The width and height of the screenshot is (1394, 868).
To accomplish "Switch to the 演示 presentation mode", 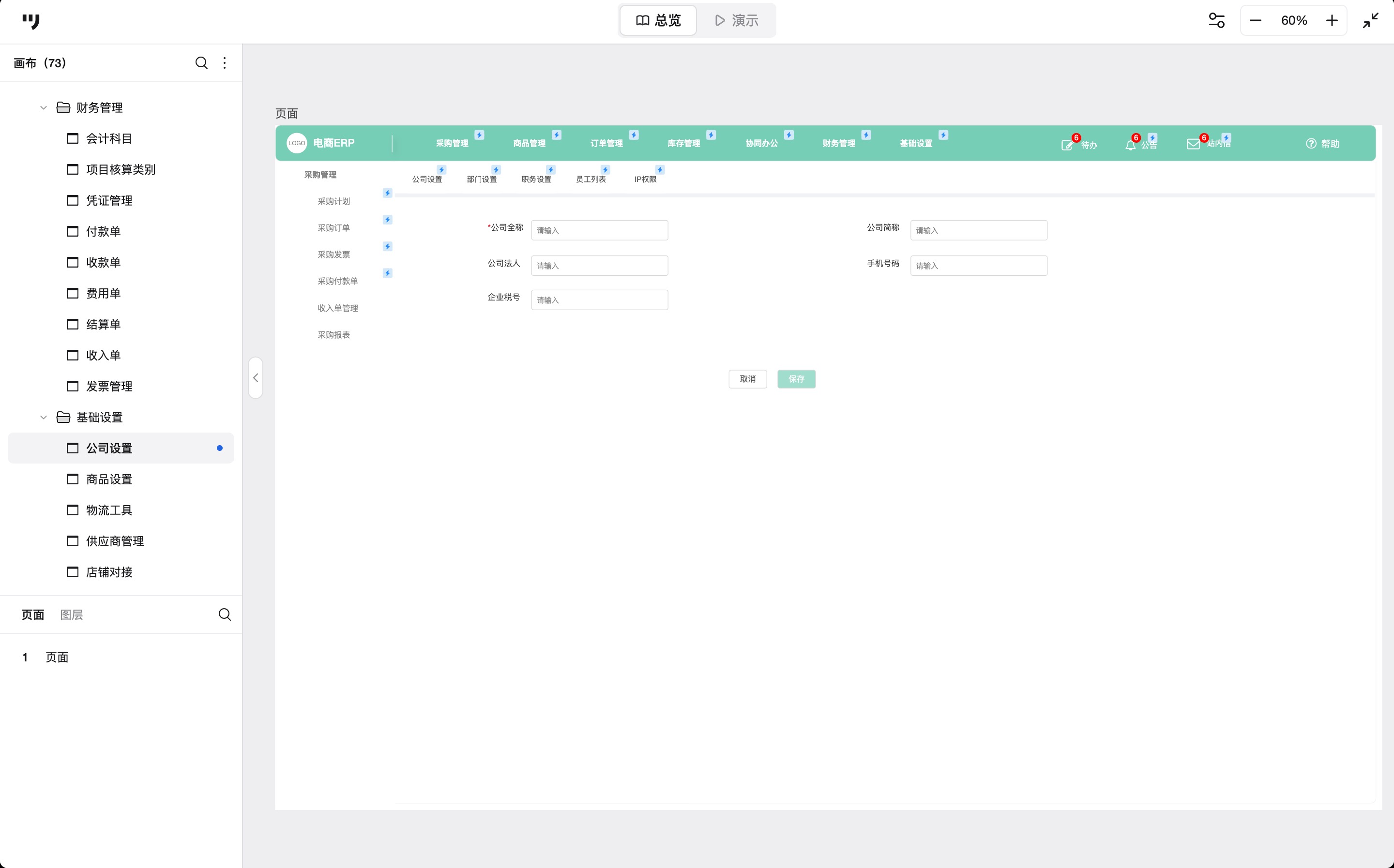I will [737, 21].
